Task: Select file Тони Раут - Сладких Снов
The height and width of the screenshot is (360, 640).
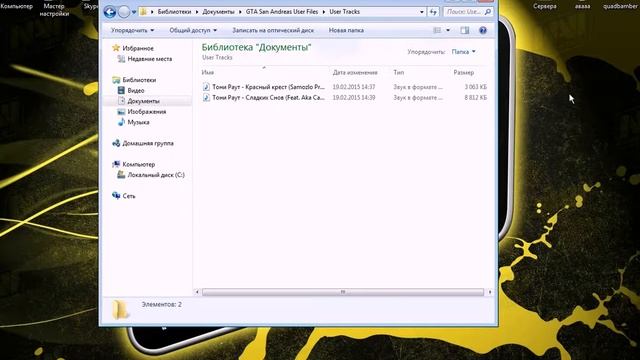Action: [269, 98]
